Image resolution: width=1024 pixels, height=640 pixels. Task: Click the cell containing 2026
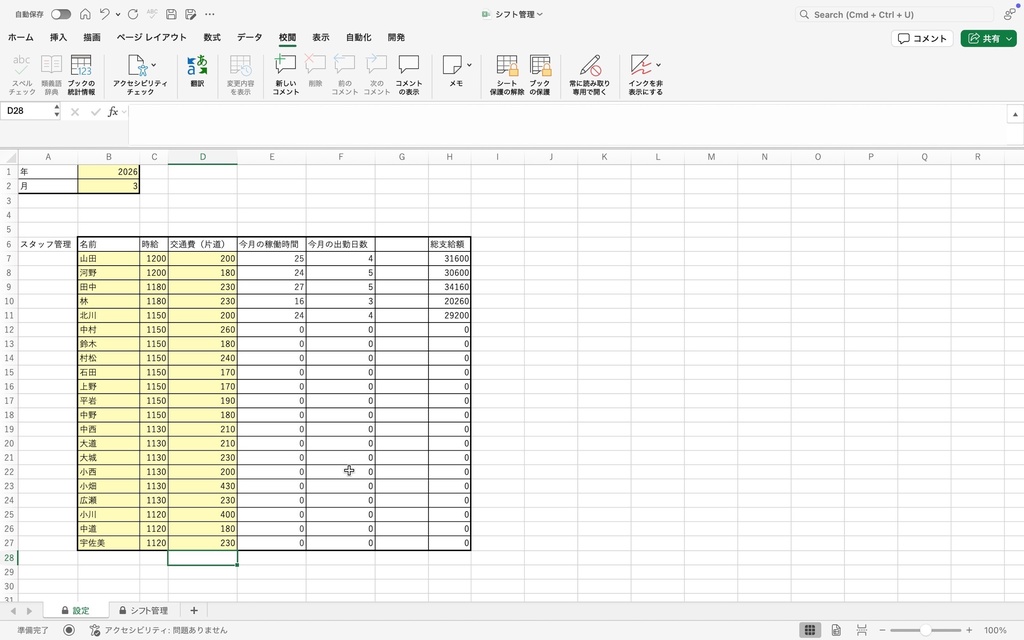[x=108, y=172]
